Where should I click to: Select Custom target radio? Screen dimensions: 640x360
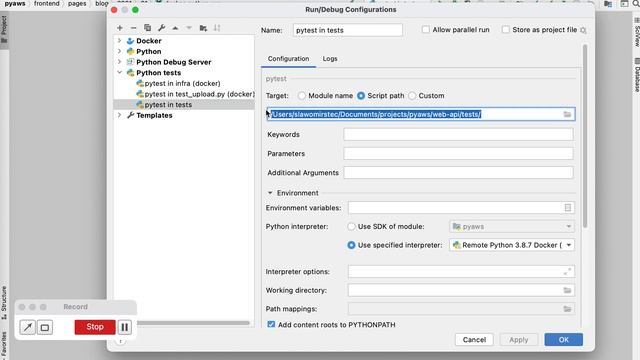pos(412,96)
